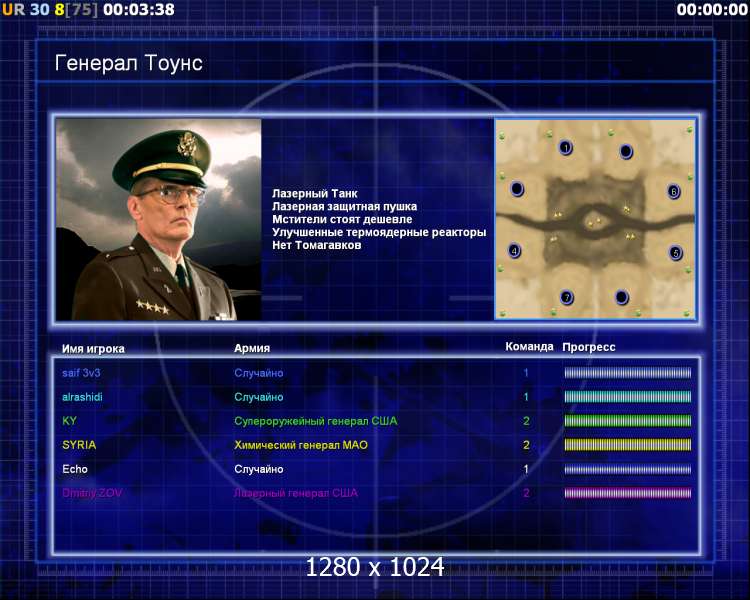Viewport: 750px width, 600px height.
Task: Click start position marker 7 on minimap
Action: [x=567, y=298]
